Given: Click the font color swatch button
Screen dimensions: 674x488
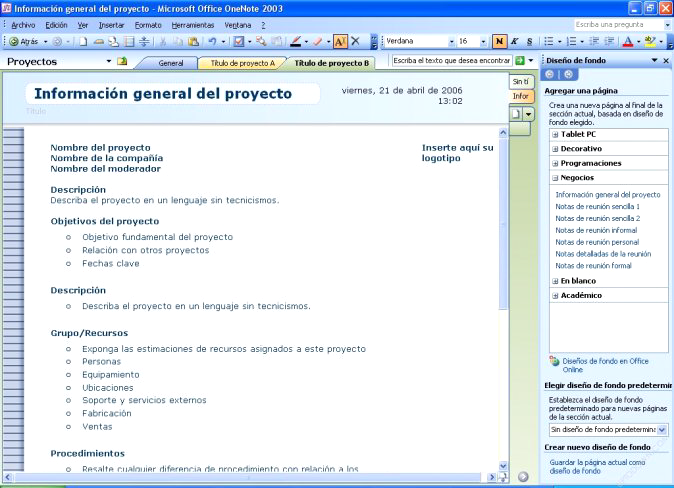Looking at the screenshot, I should pyautogui.click(x=627, y=42).
